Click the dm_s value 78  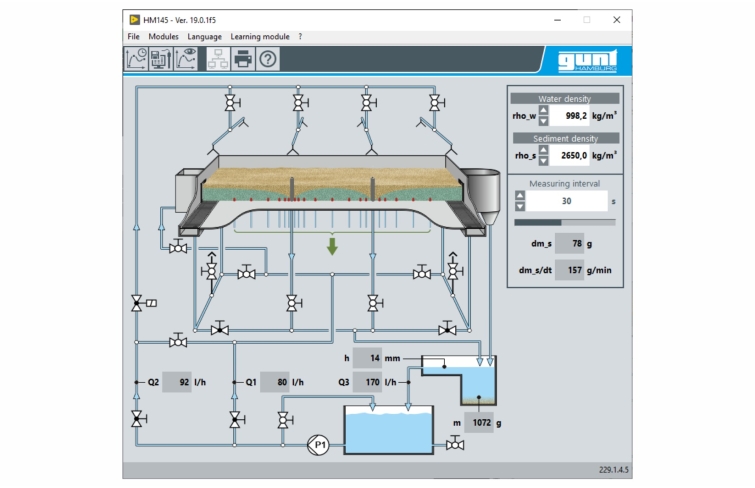click(x=570, y=243)
